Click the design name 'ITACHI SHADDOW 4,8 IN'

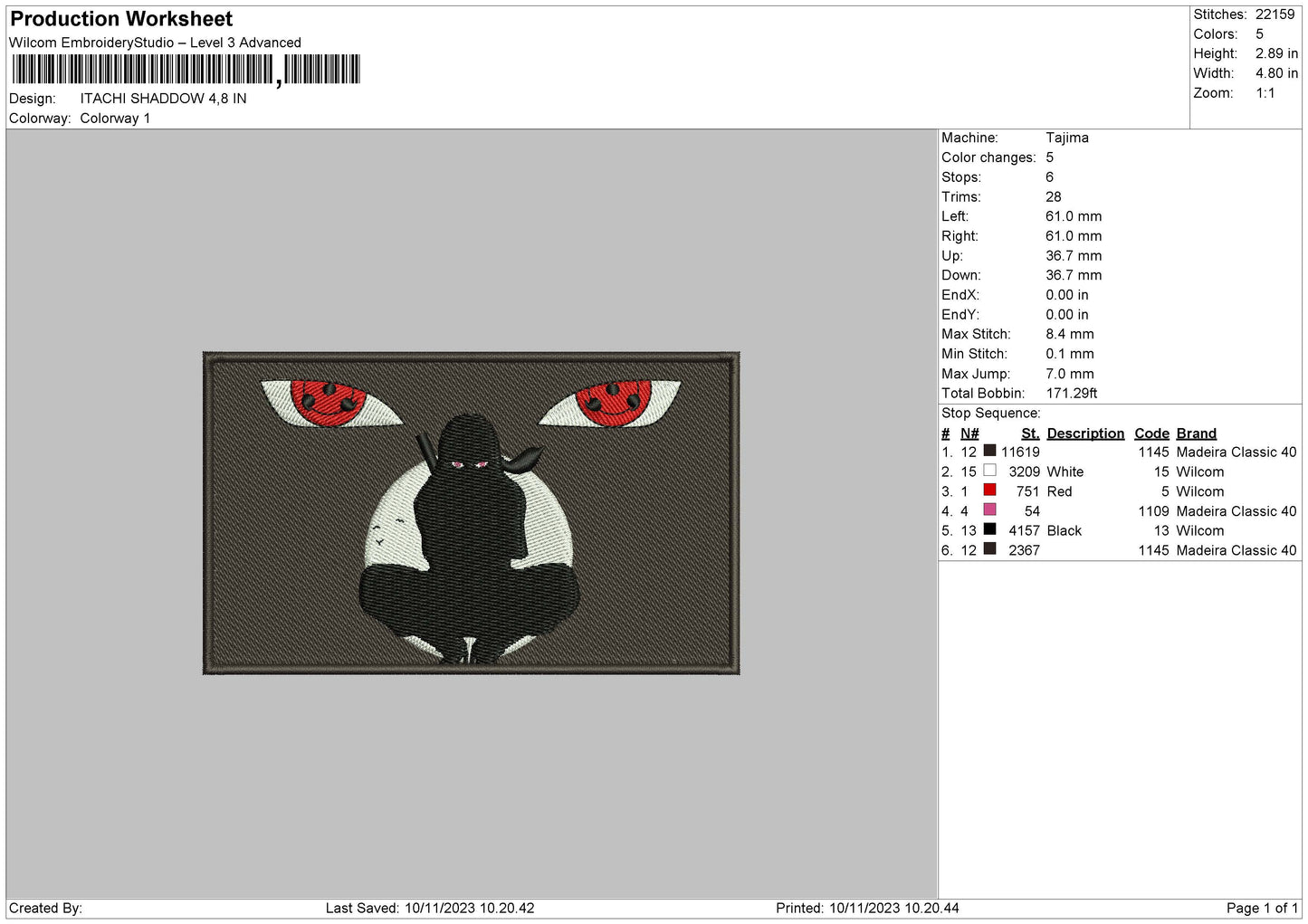pos(163,99)
